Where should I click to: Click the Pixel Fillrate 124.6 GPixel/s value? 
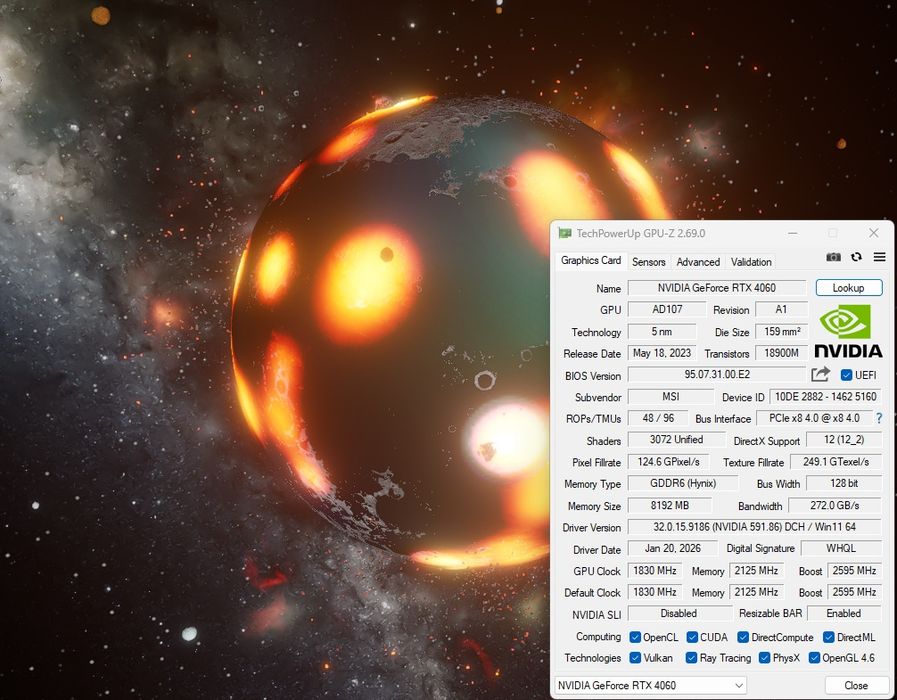668,462
